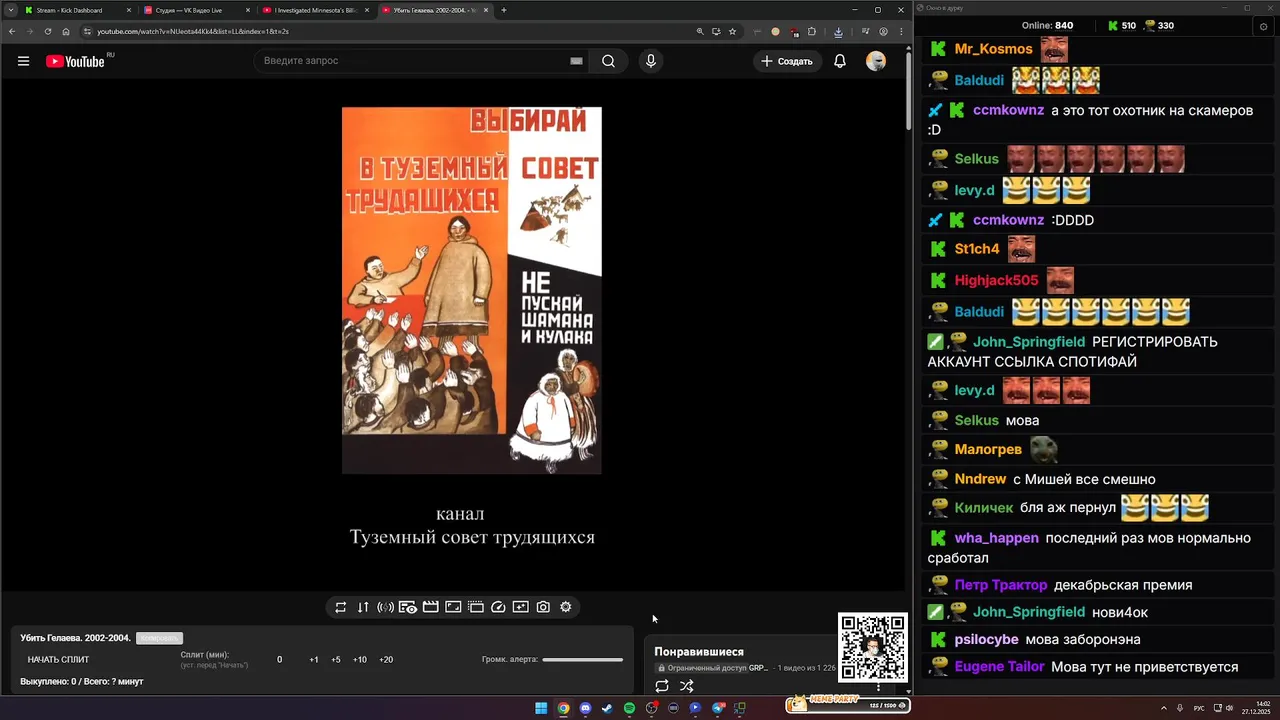The width and height of the screenshot is (1280, 720).
Task: Click the picture-in-picture frame toolbar icon
Action: pos(453,607)
